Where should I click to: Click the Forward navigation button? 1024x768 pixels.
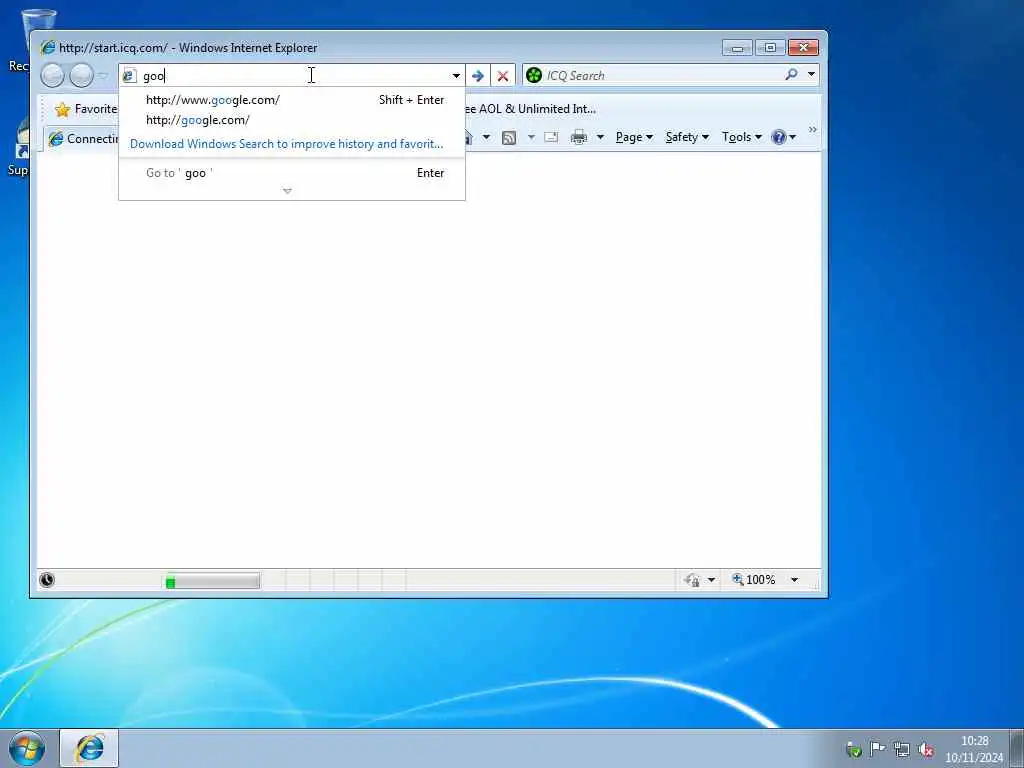(81, 75)
